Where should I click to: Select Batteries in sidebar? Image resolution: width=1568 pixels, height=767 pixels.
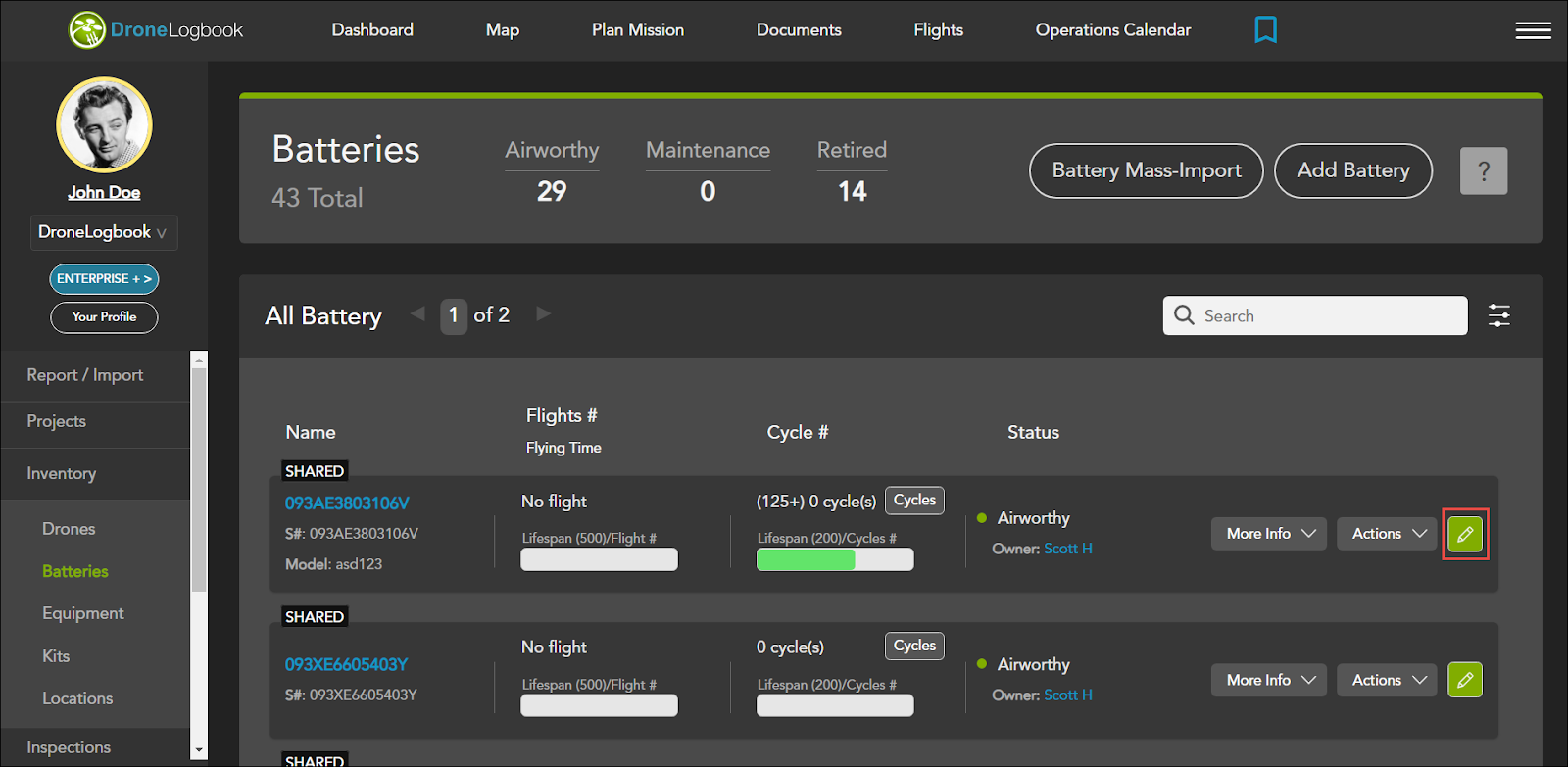[75, 571]
